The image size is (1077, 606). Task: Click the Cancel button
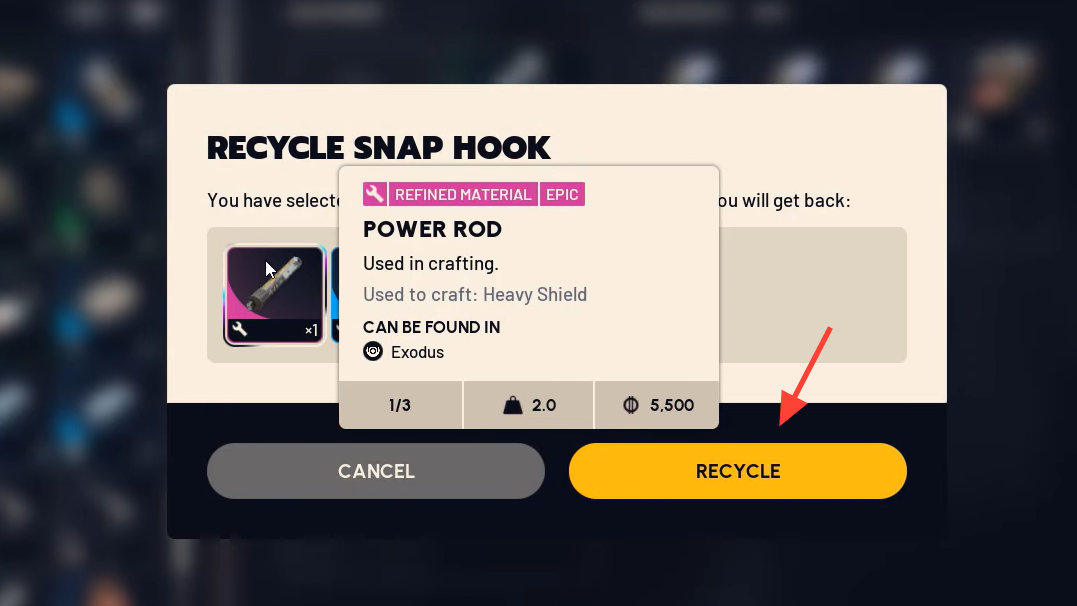[x=376, y=471]
